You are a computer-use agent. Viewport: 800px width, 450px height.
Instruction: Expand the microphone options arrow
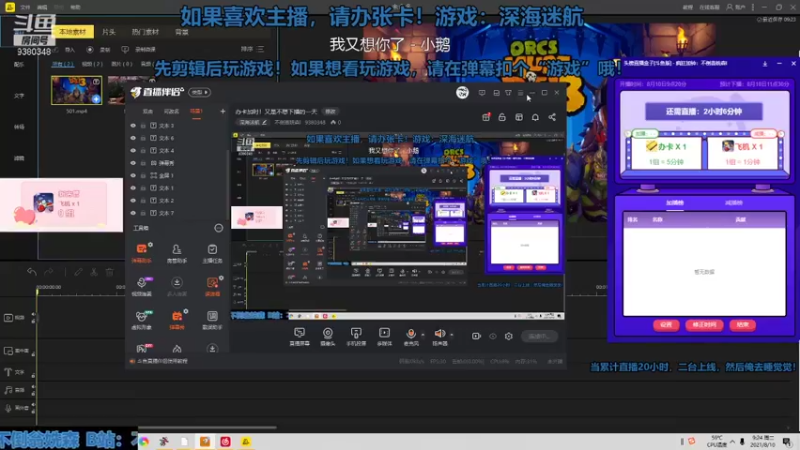click(x=423, y=335)
